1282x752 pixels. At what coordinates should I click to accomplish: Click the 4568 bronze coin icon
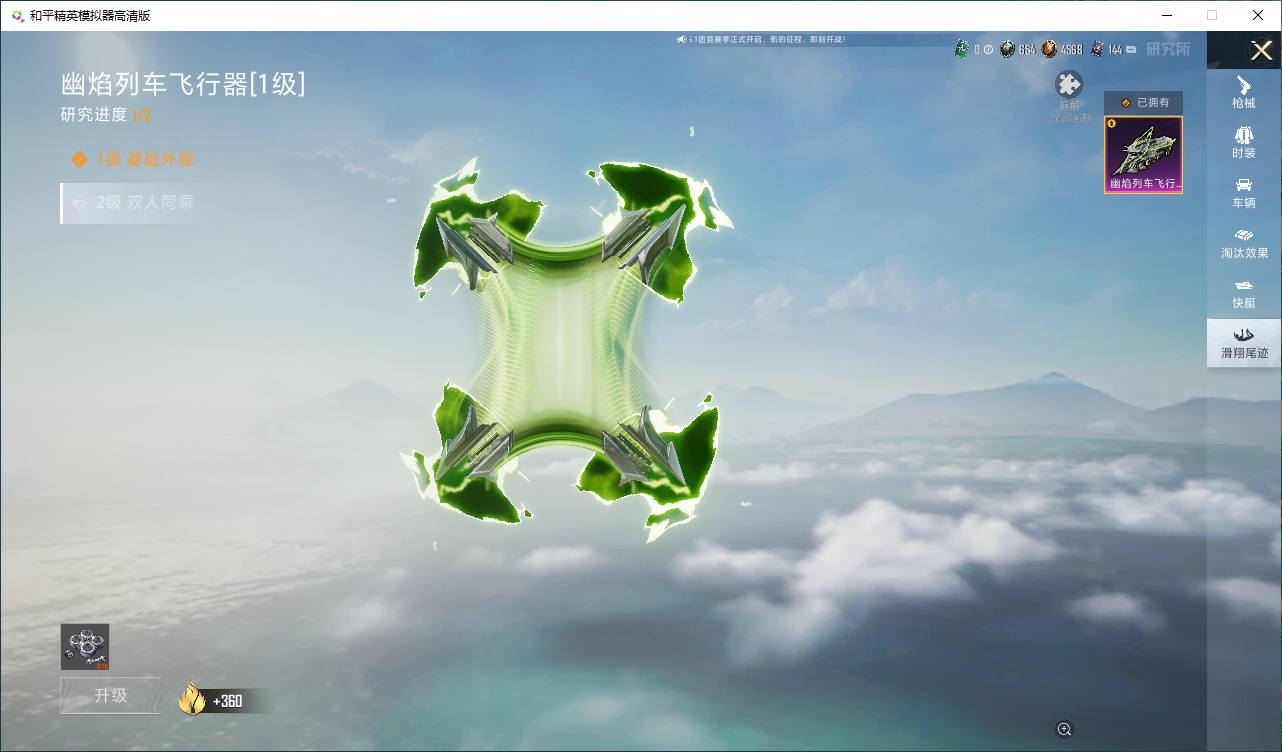click(1049, 49)
